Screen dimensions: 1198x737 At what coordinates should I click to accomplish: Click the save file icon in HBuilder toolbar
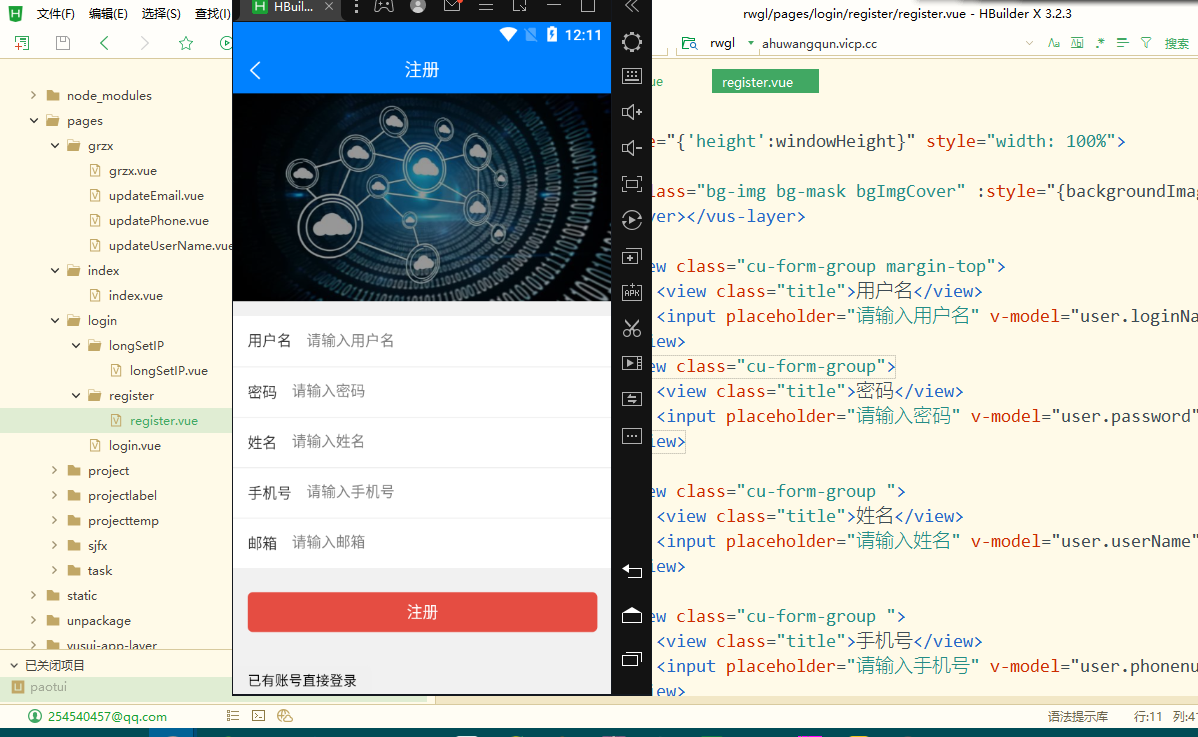(62, 44)
